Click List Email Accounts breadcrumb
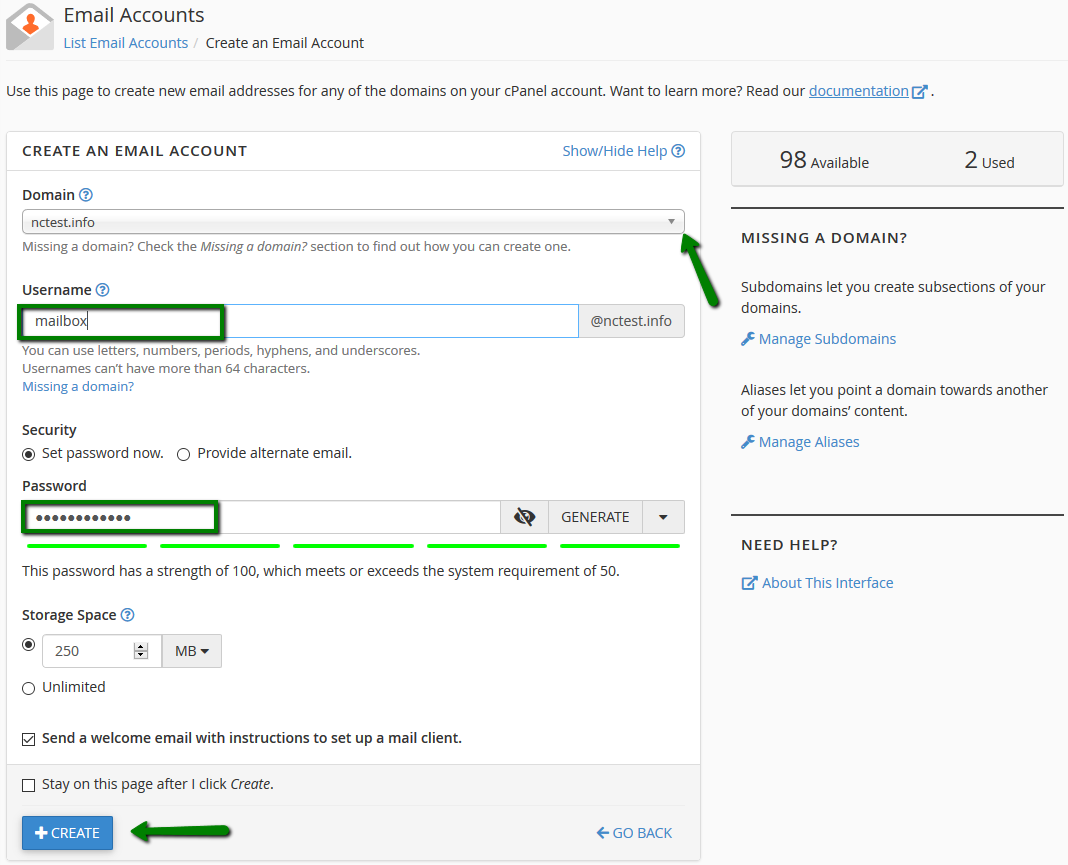The height and width of the screenshot is (865, 1068). 125,43
